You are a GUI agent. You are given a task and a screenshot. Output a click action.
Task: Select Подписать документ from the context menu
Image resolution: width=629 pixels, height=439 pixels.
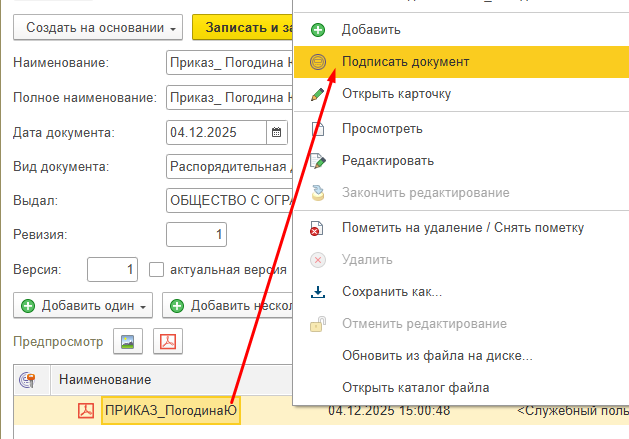(x=405, y=62)
